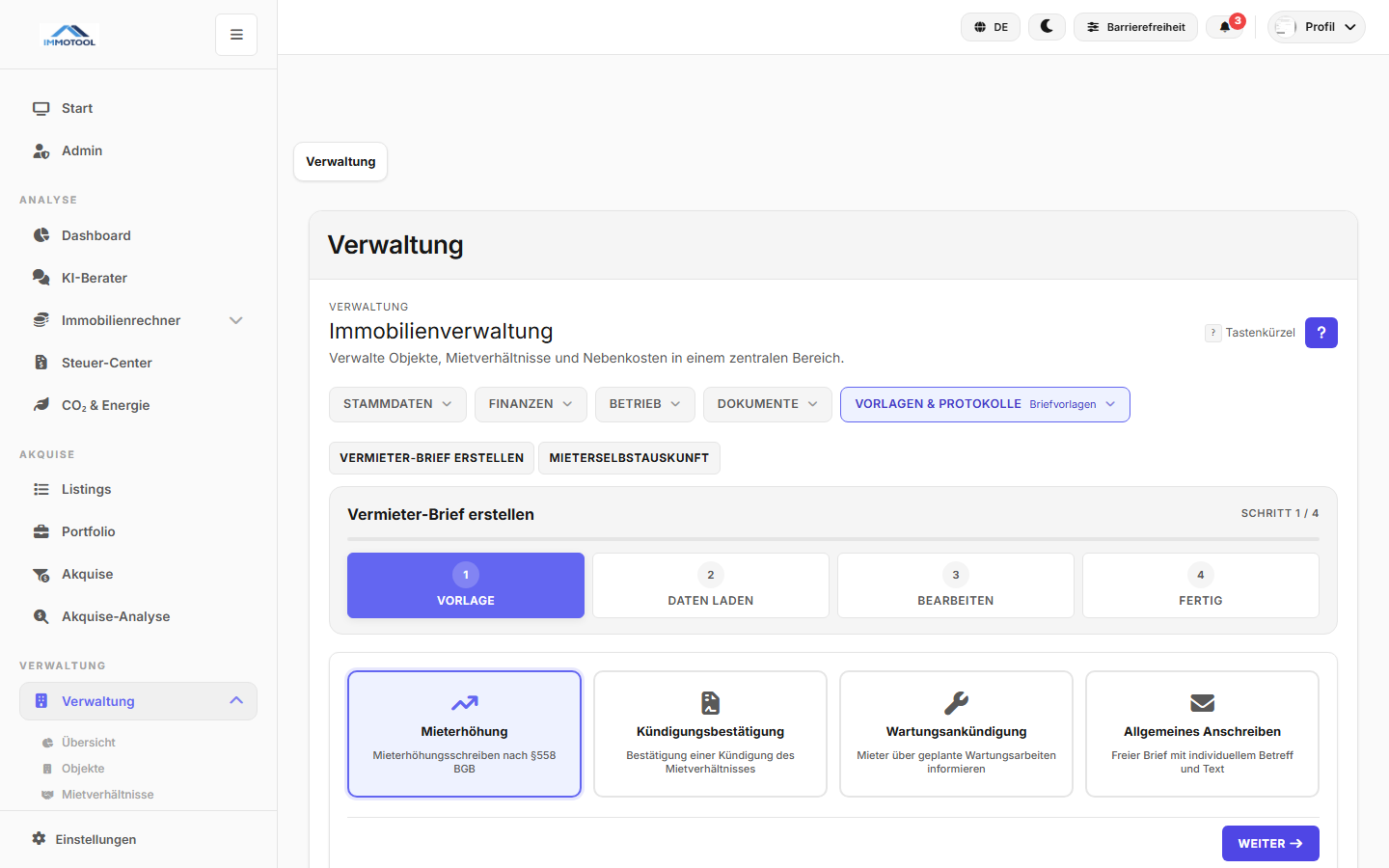The width and height of the screenshot is (1389, 868).
Task: Select the Wartungsankündigung template card
Action: 956,734
